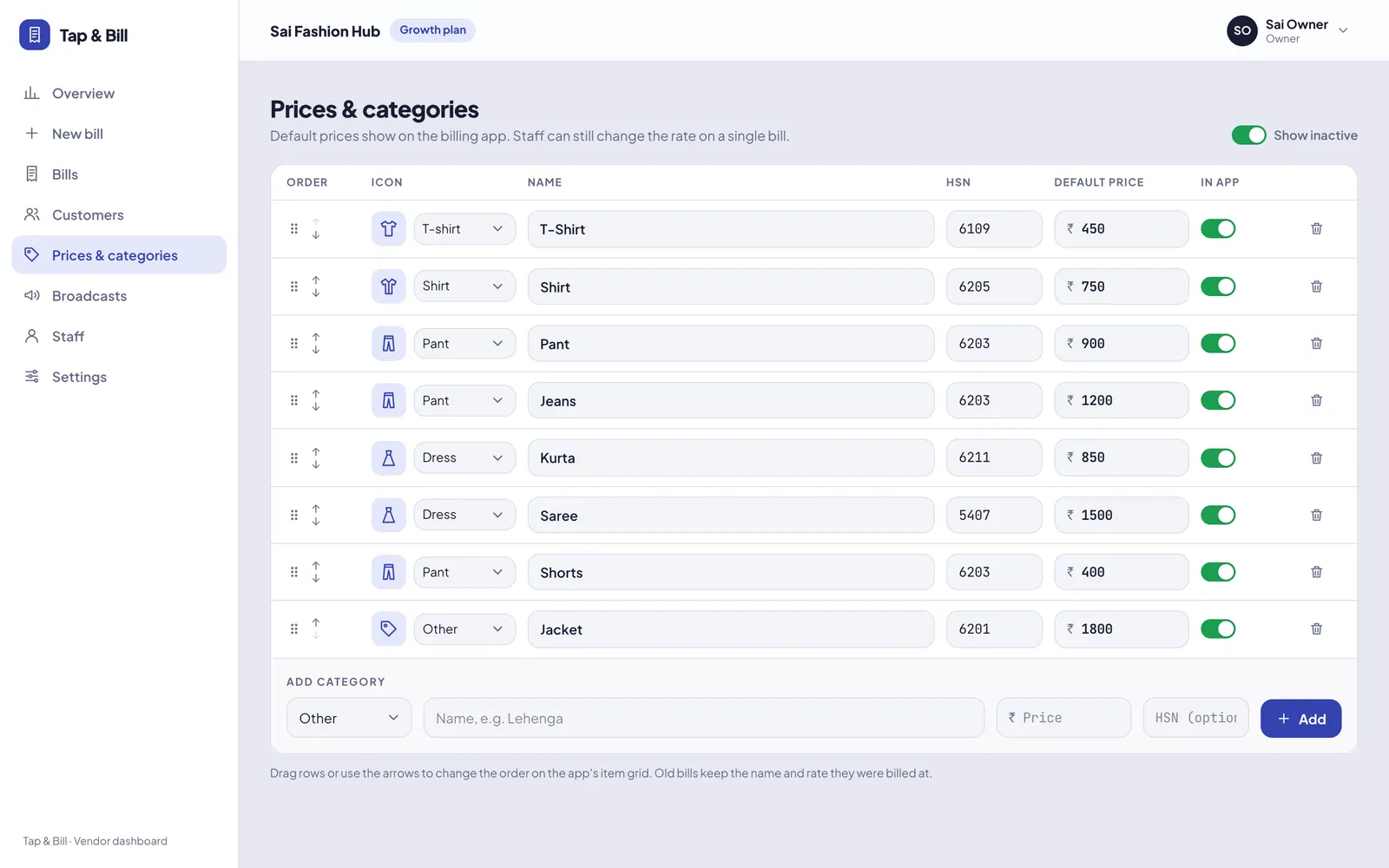Click the dress icon tile in Saree row
Viewport: 1389px width, 868px height.
389,515
